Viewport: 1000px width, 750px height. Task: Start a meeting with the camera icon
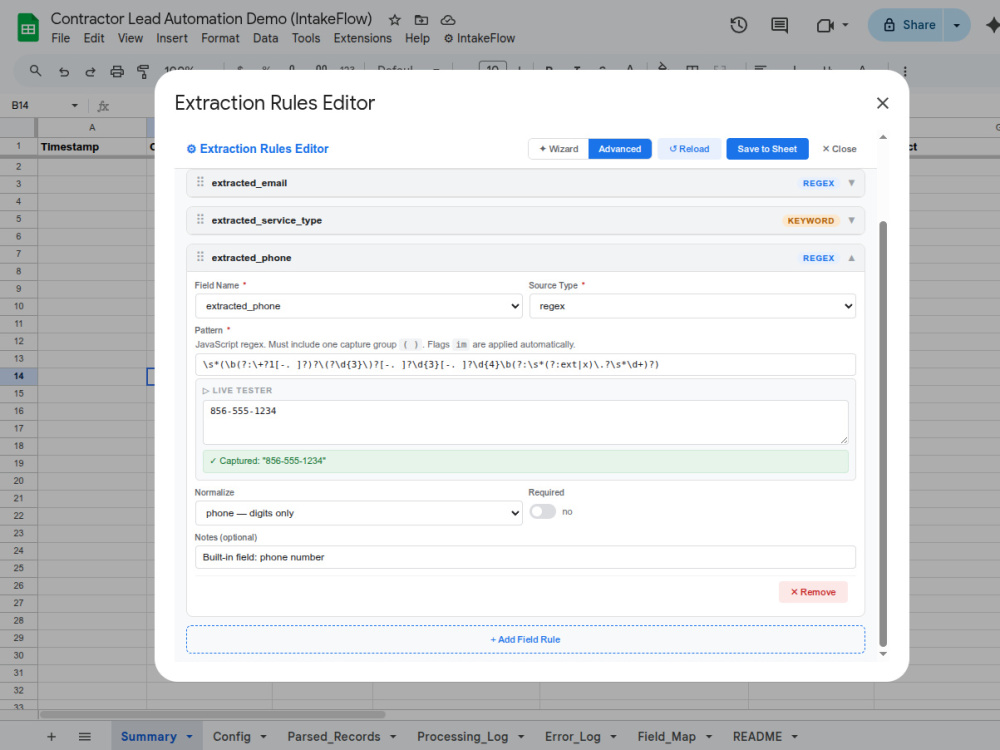point(825,26)
